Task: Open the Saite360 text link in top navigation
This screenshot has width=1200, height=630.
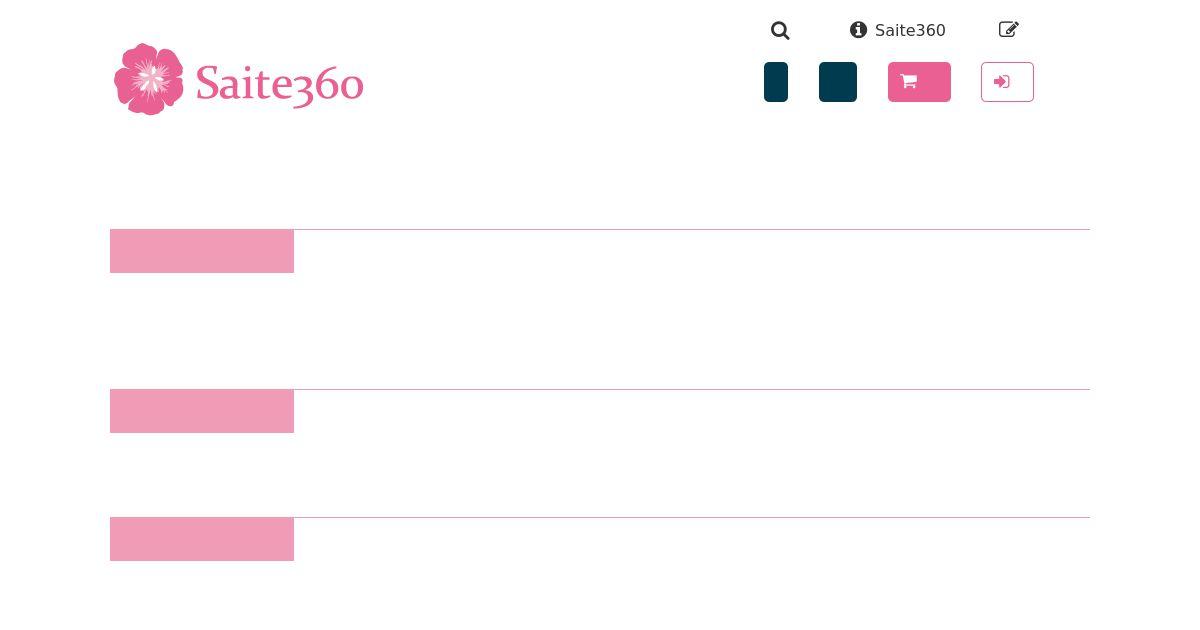Action: coord(910,30)
